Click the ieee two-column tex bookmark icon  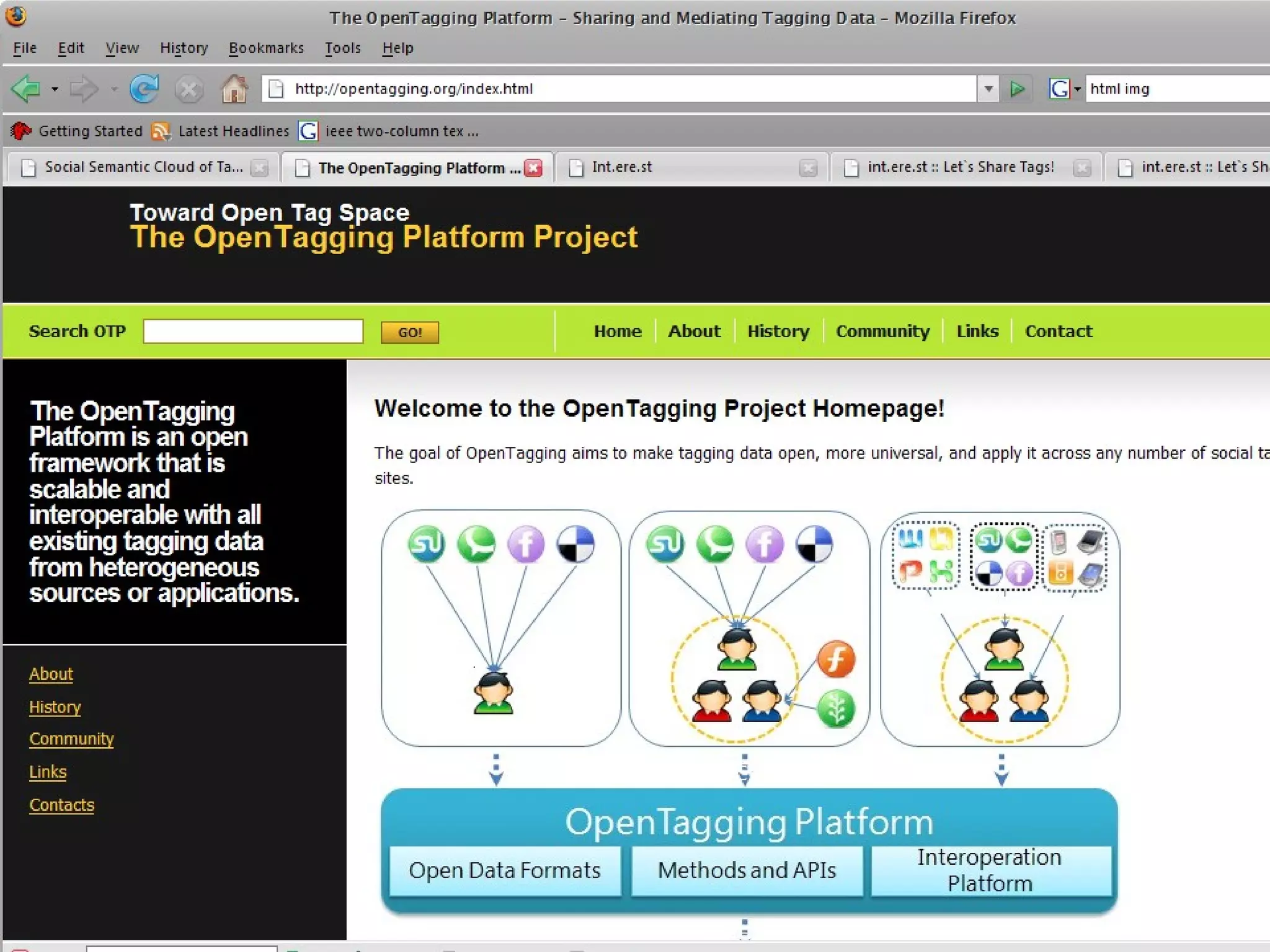tap(308, 131)
